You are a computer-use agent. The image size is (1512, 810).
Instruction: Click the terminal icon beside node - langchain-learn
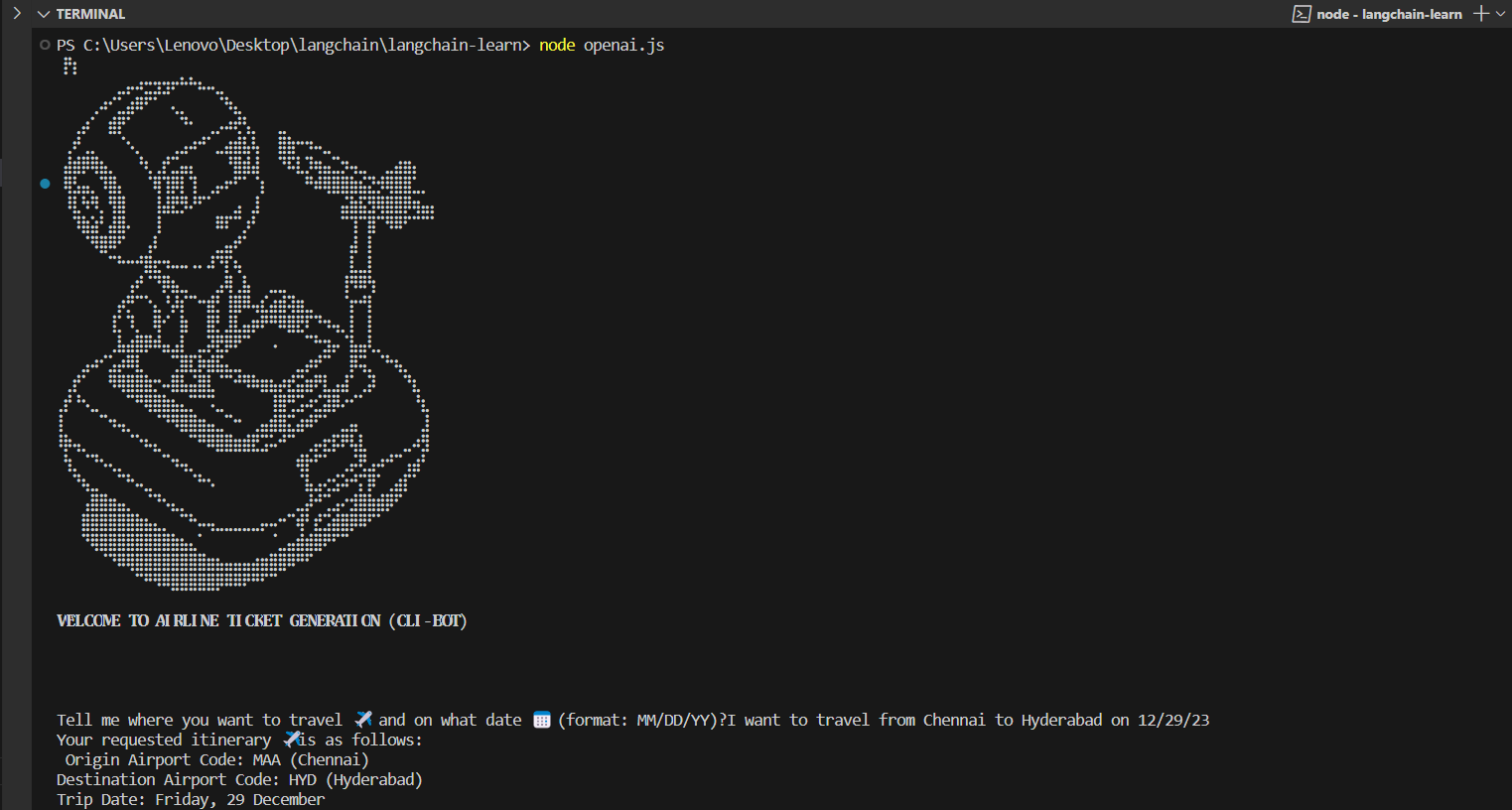pos(1302,14)
